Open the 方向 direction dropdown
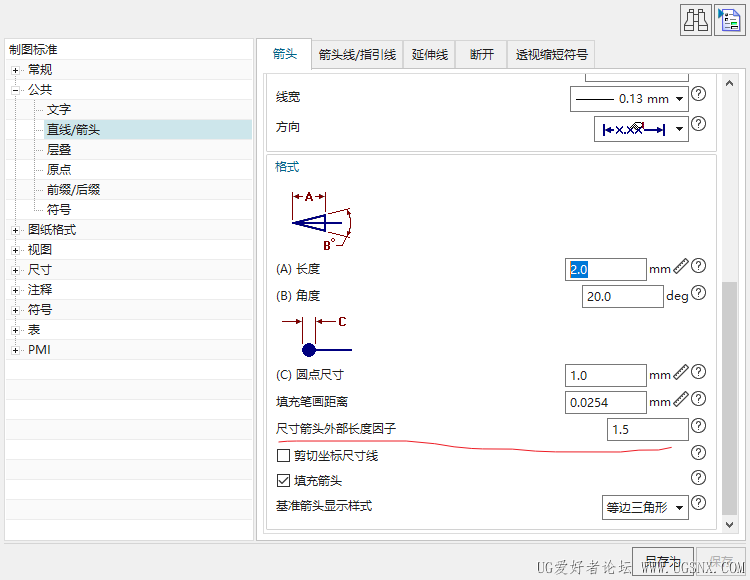 click(641, 129)
